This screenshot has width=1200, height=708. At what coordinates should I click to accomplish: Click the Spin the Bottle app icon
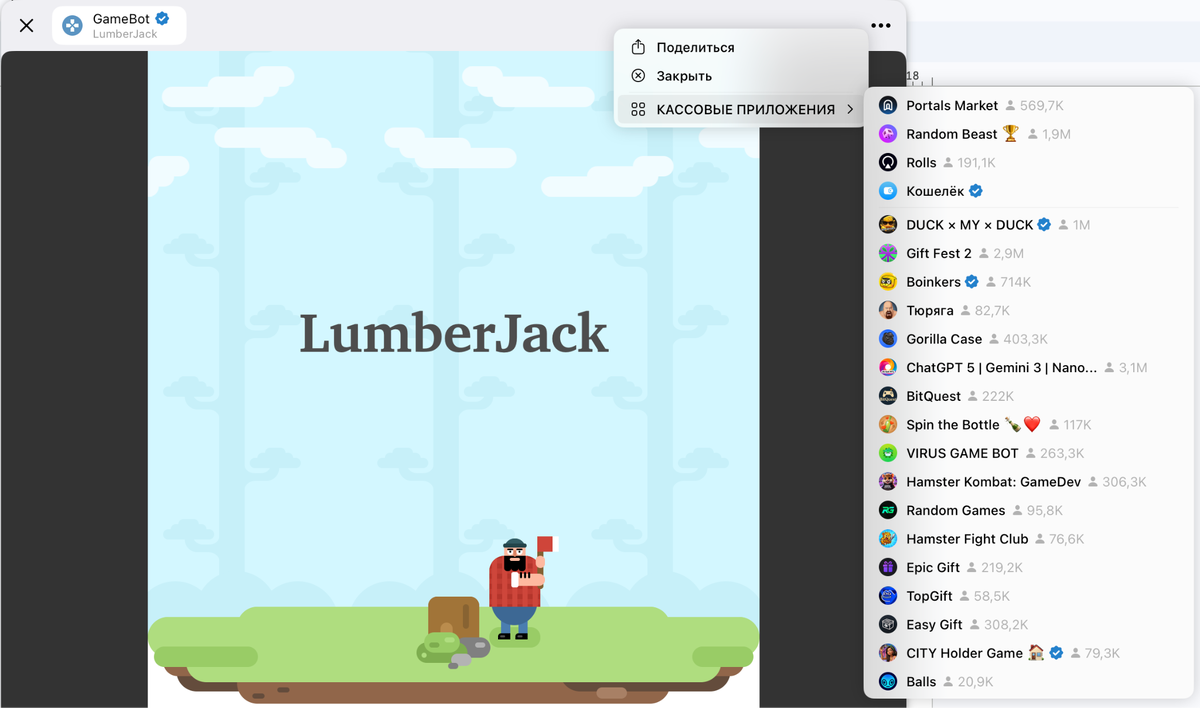tap(888, 424)
